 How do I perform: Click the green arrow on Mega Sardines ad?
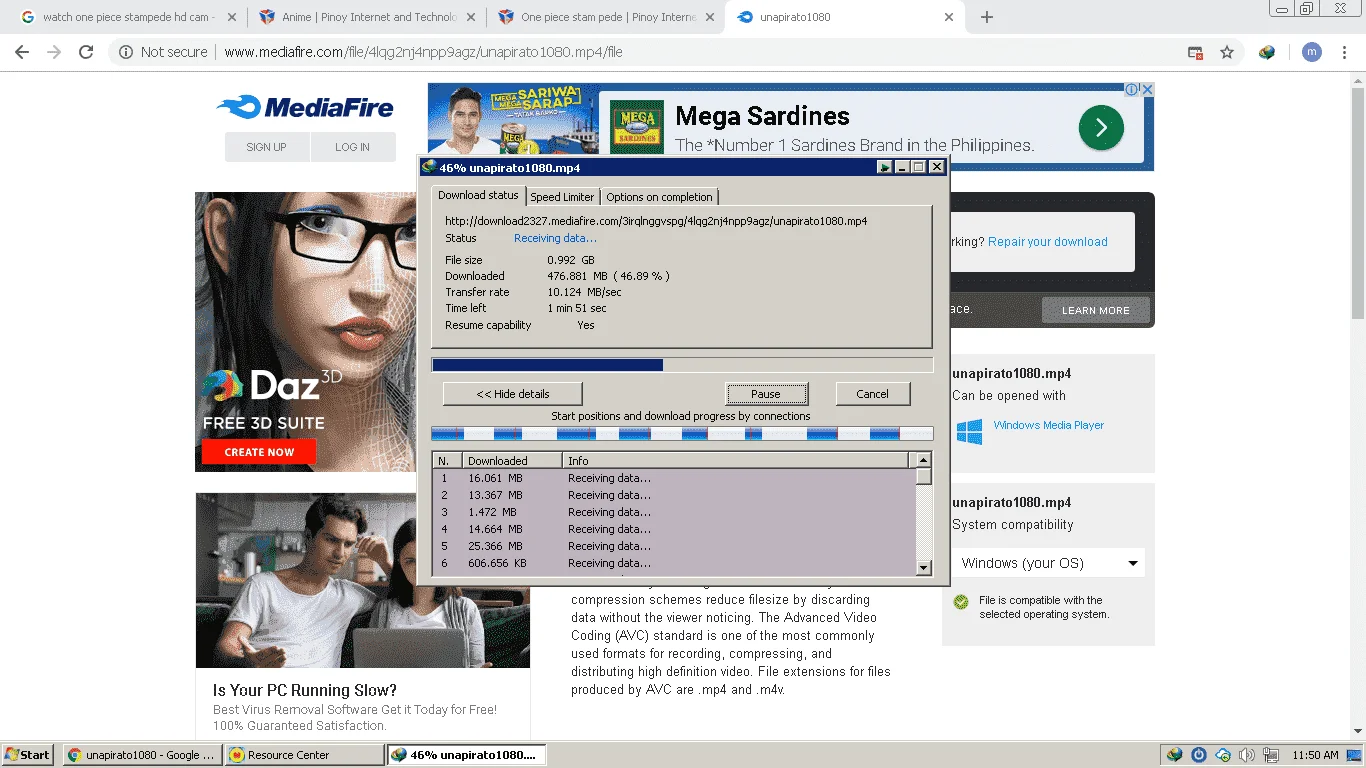(1101, 127)
